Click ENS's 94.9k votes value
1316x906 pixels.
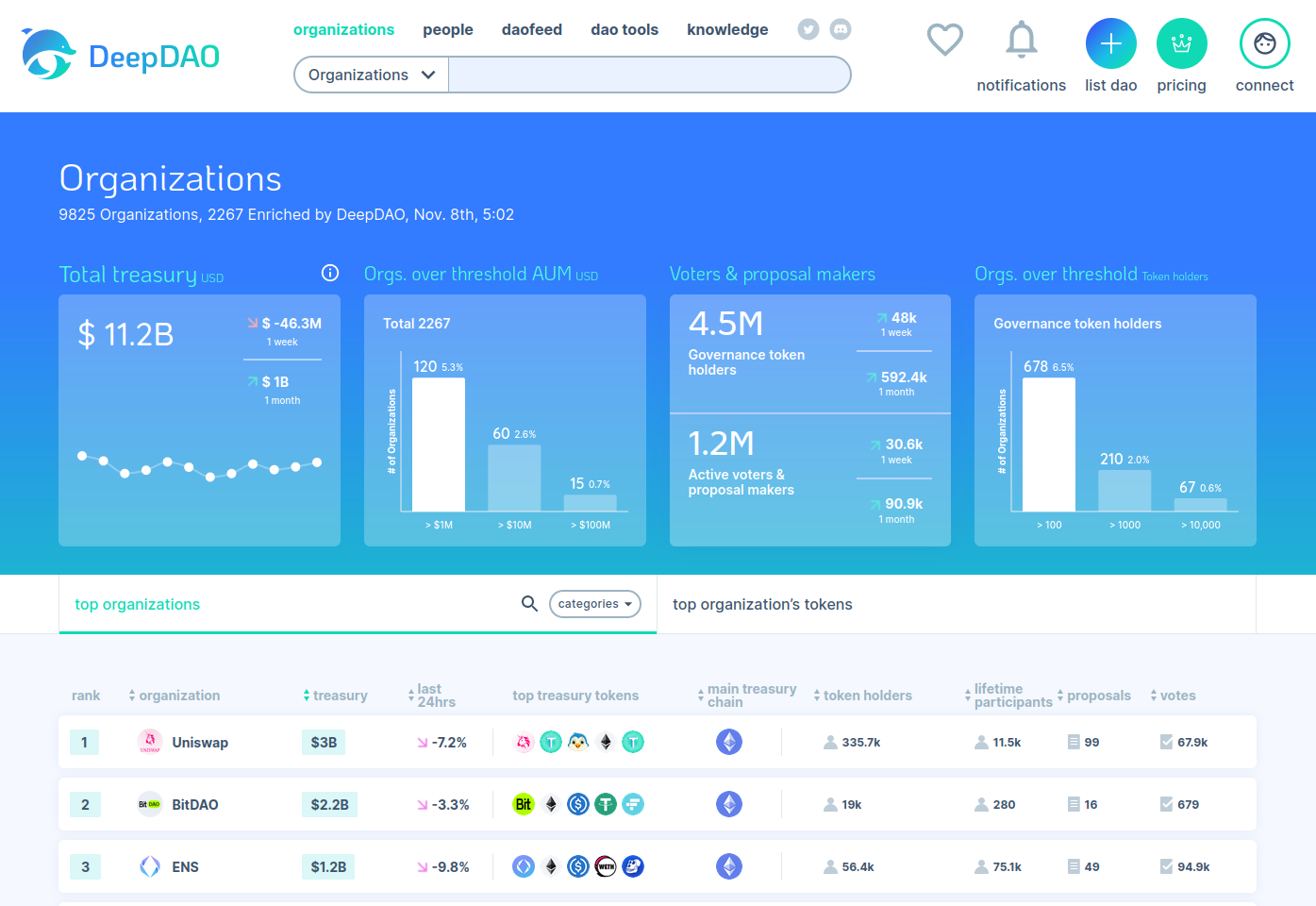coord(1193,867)
